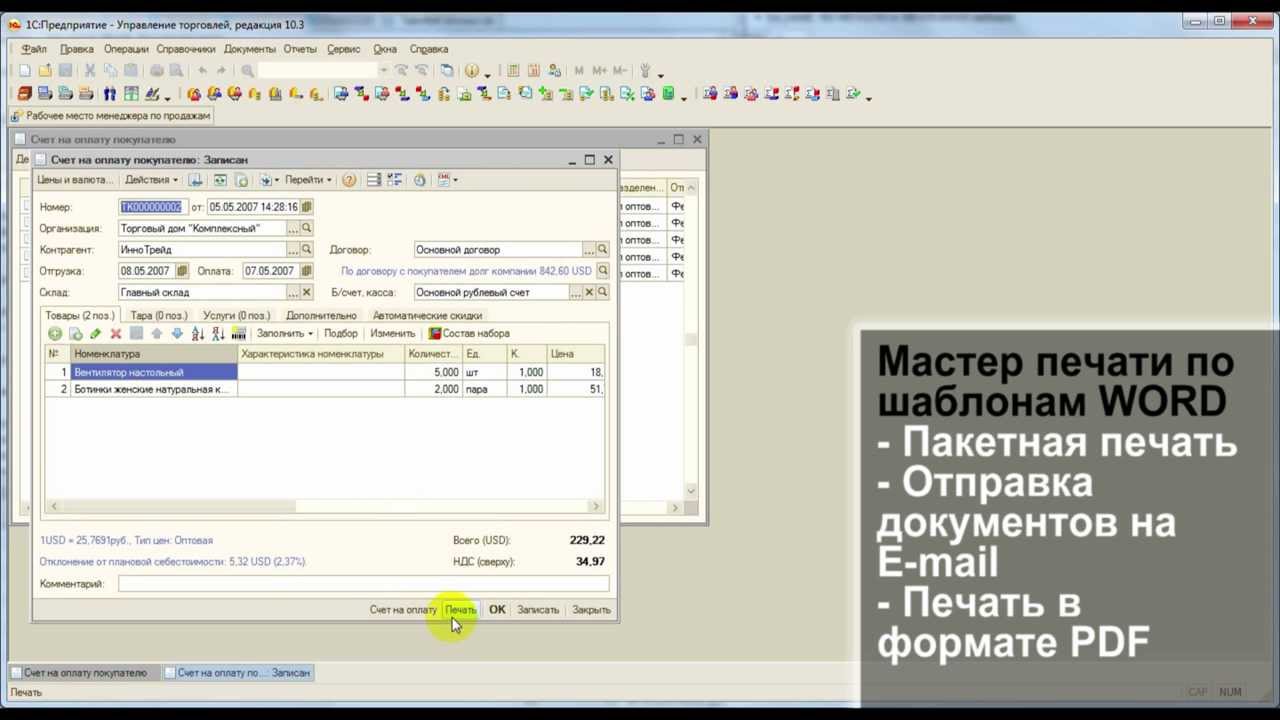This screenshot has width=1280, height=720.
Task: Expand the Действия dropdown menu
Action: [x=151, y=180]
